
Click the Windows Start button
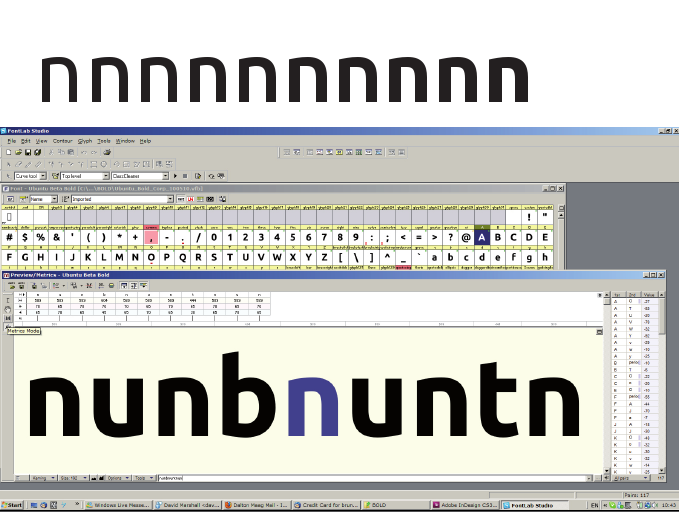[12, 505]
